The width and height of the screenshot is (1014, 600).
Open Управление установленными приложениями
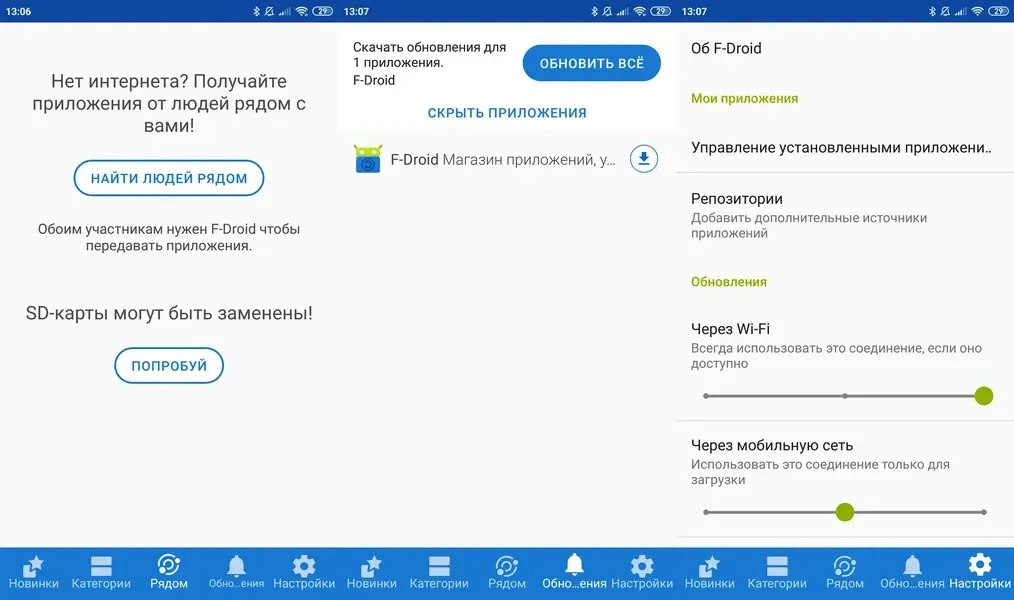tap(845, 147)
